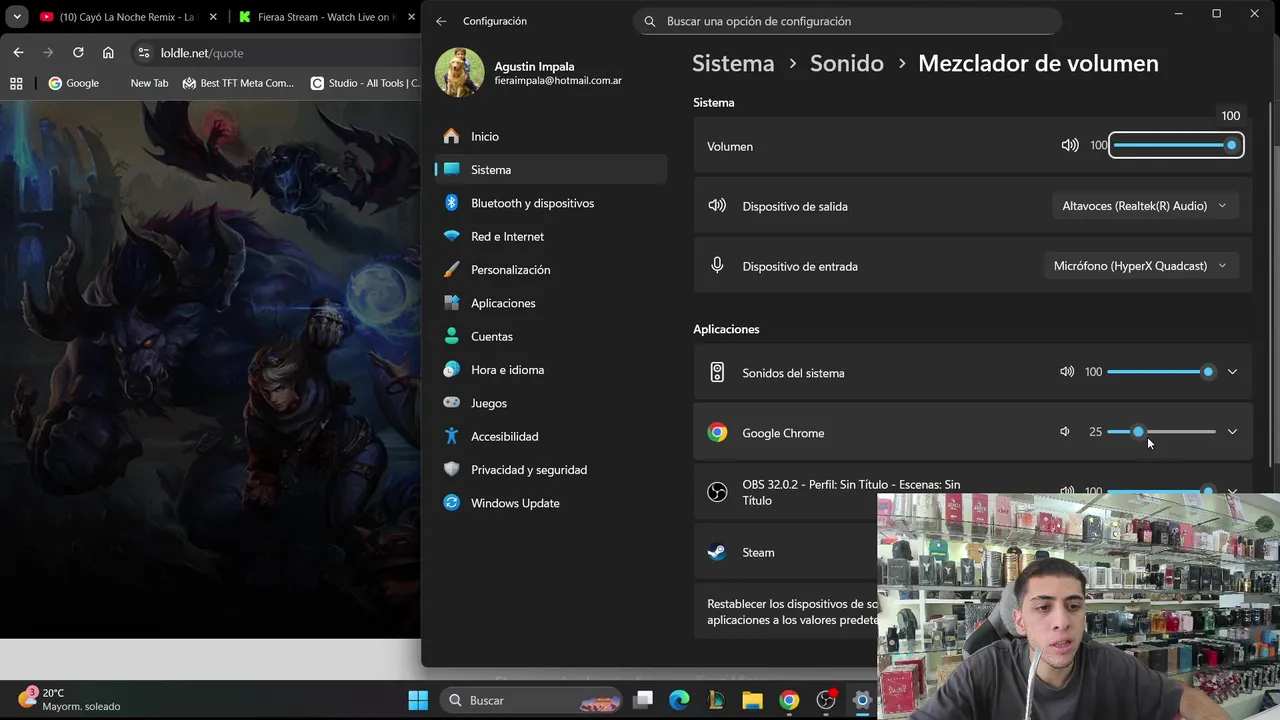Adjust Sonidos del sistema volume slider

pos(1162,372)
